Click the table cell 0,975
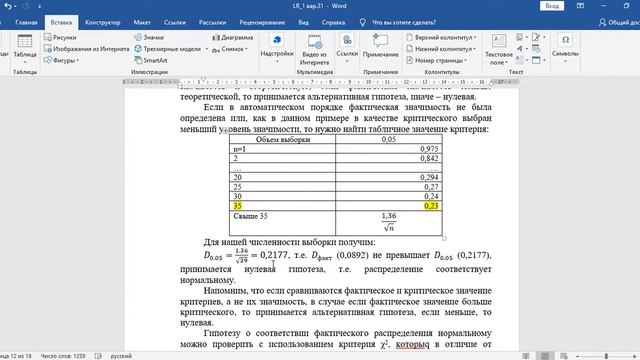Screen dimensions: 640x360 [389, 149]
